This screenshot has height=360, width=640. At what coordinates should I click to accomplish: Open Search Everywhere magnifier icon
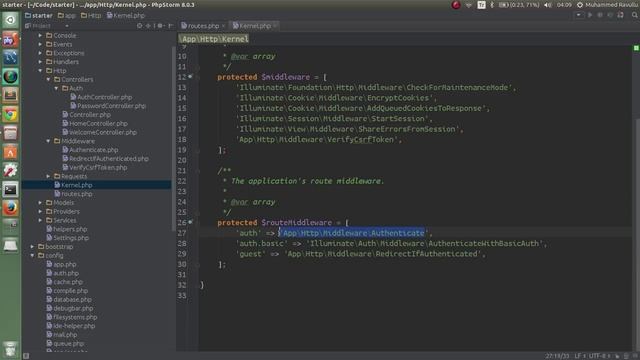[x=635, y=15]
